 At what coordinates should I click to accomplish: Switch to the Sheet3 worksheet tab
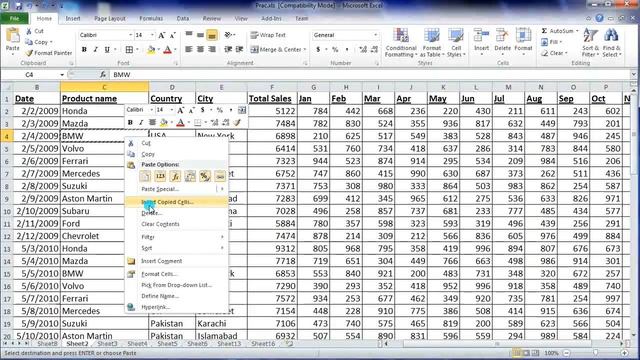tap(107, 344)
